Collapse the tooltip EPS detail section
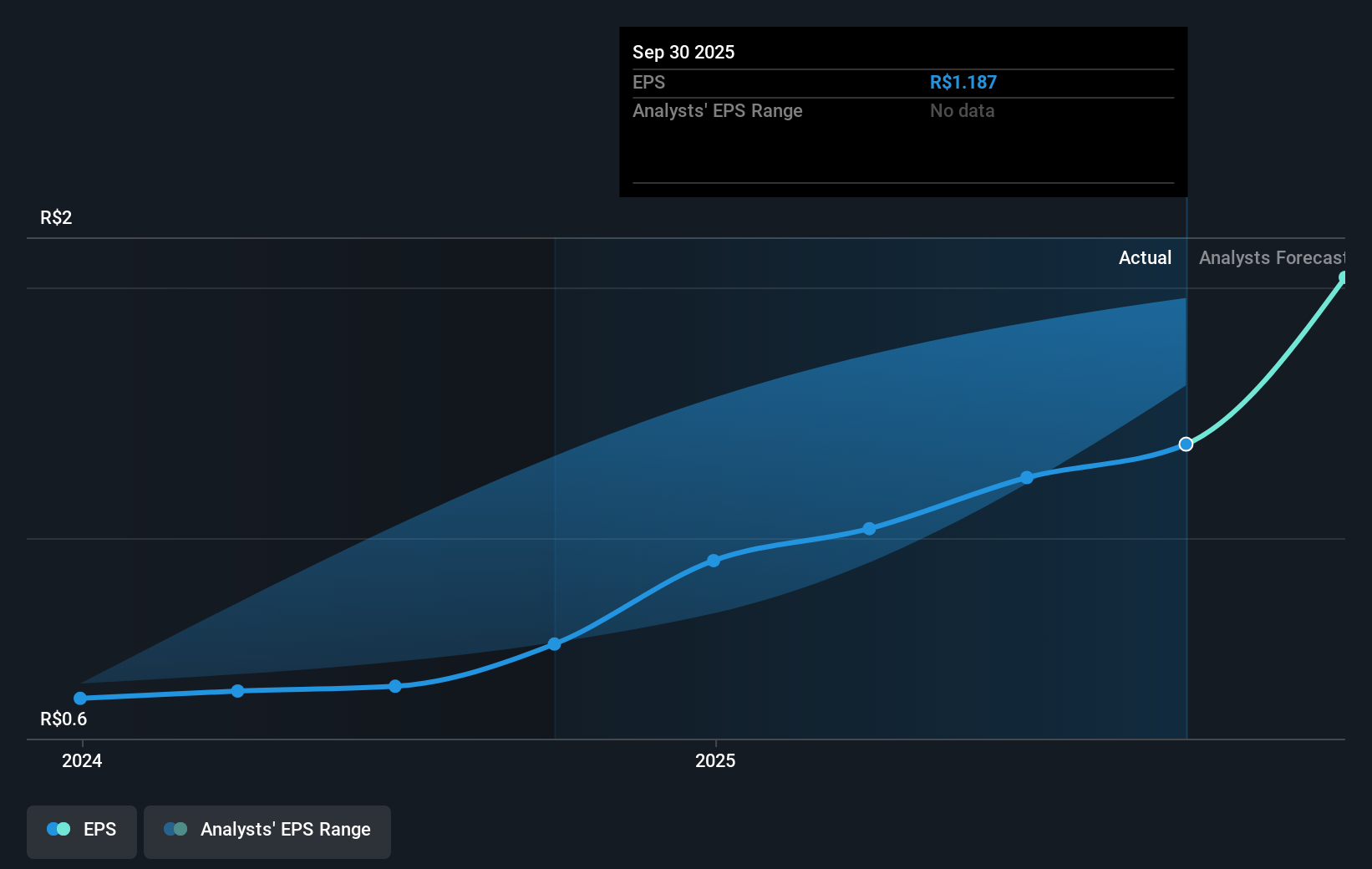The width and height of the screenshot is (1372, 869). pos(648,82)
